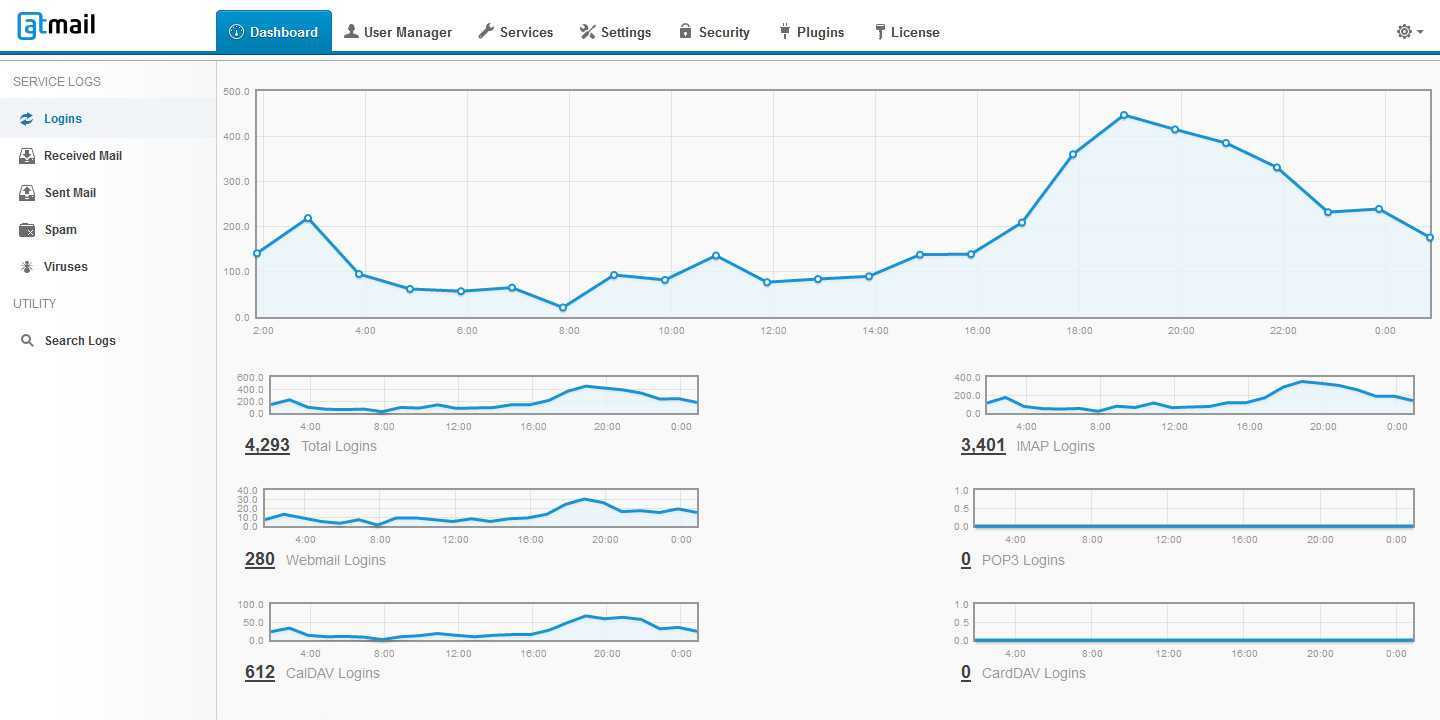Click the peak data point on main chart
This screenshot has height=720, width=1440.
click(1124, 116)
